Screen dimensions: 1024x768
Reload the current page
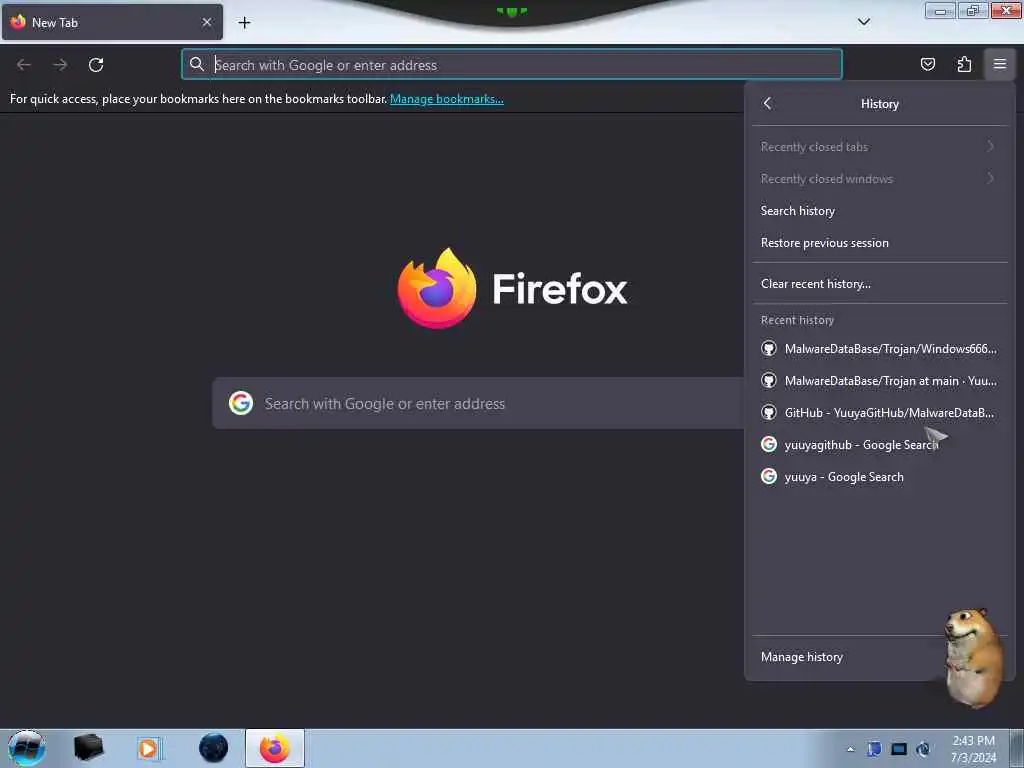pyautogui.click(x=96, y=65)
